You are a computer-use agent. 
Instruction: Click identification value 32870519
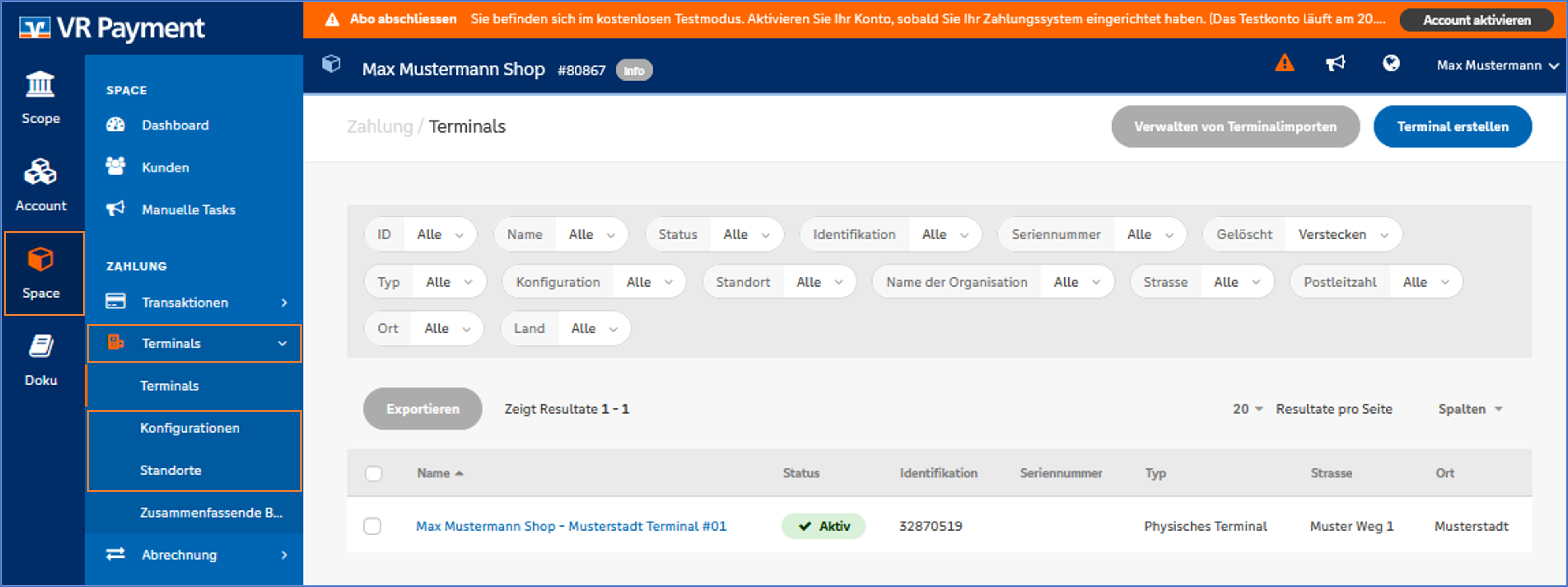(931, 526)
